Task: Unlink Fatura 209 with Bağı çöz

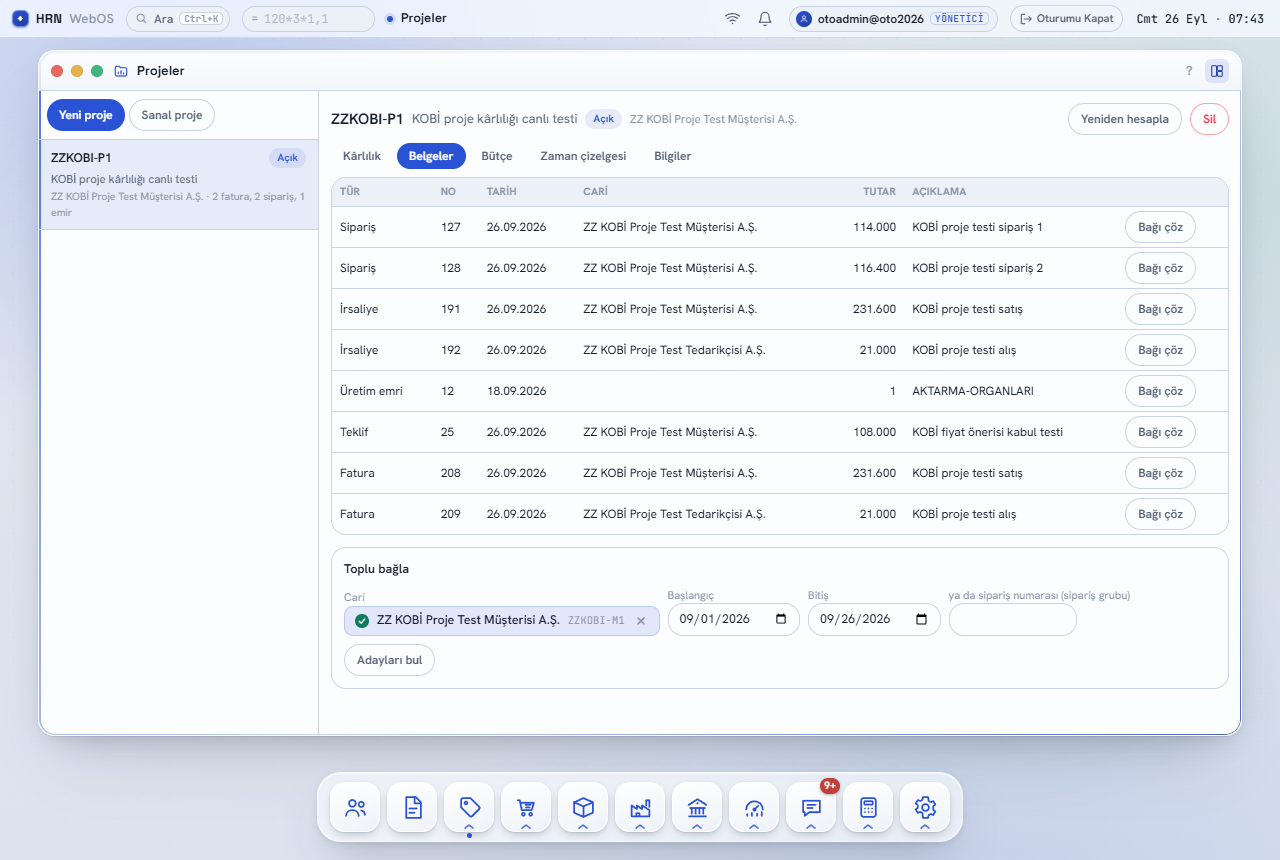Action: 1160,514
